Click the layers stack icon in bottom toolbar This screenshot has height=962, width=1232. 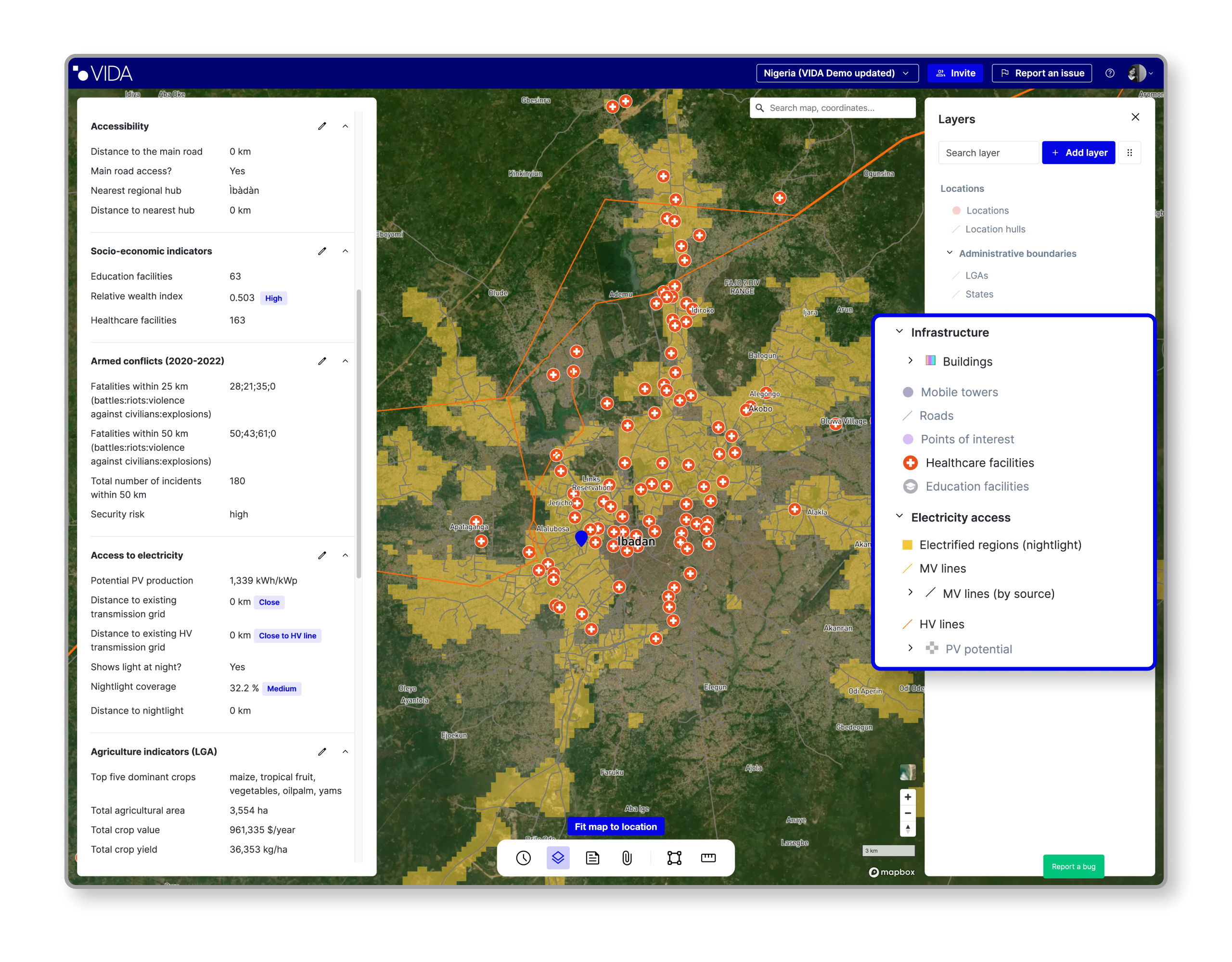pyautogui.click(x=558, y=858)
